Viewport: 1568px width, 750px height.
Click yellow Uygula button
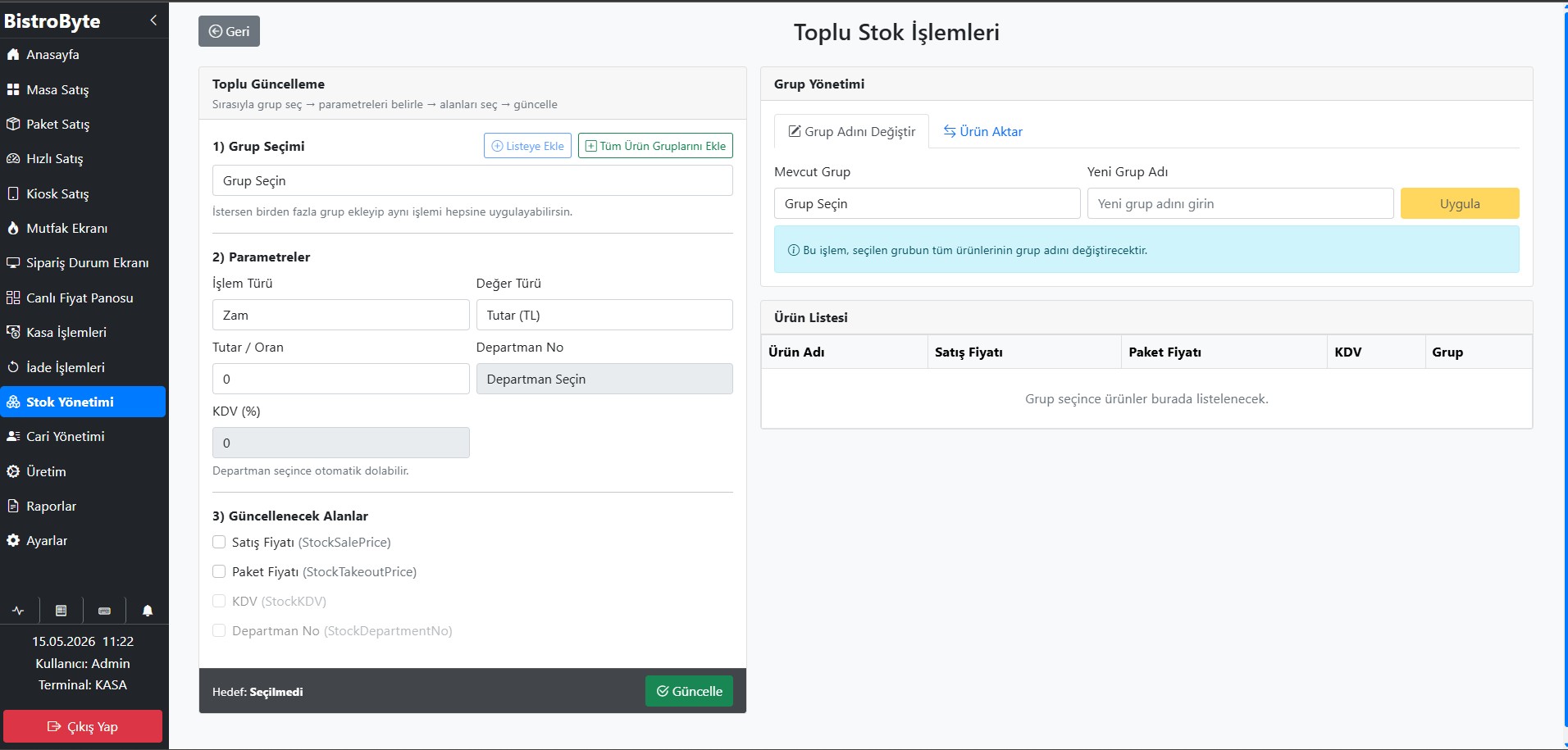point(1460,203)
